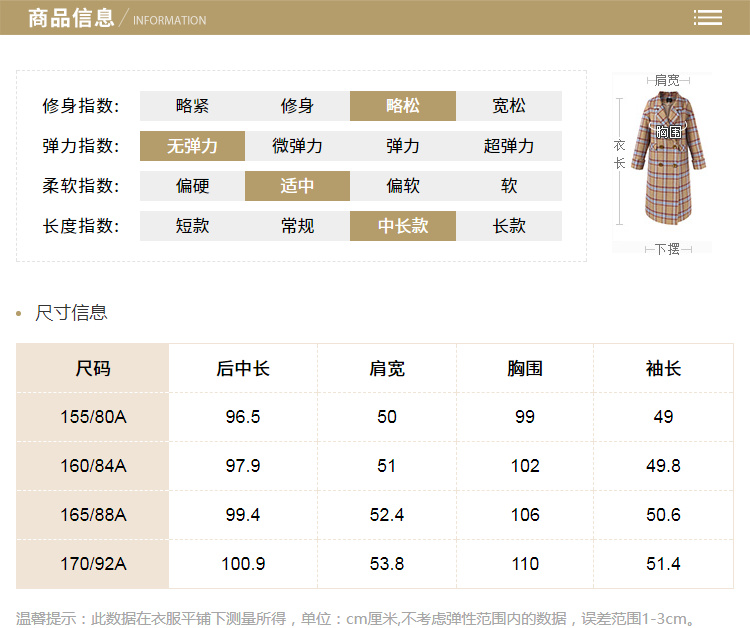Screen dimensions: 750x628
Task: Click the 肩宽 column header in table
Action: click(387, 369)
